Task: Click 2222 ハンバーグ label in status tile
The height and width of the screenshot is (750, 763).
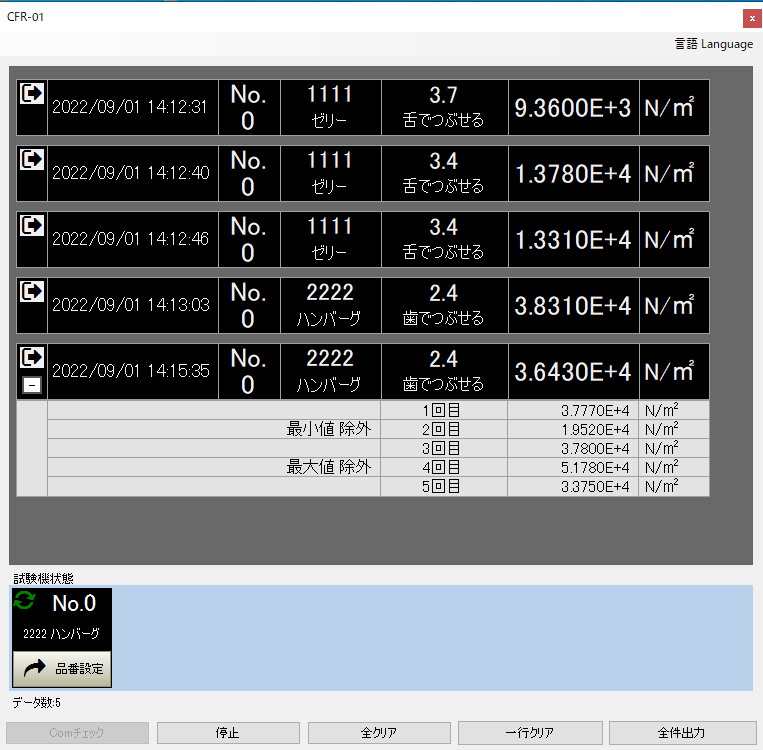Action: [x=61, y=633]
